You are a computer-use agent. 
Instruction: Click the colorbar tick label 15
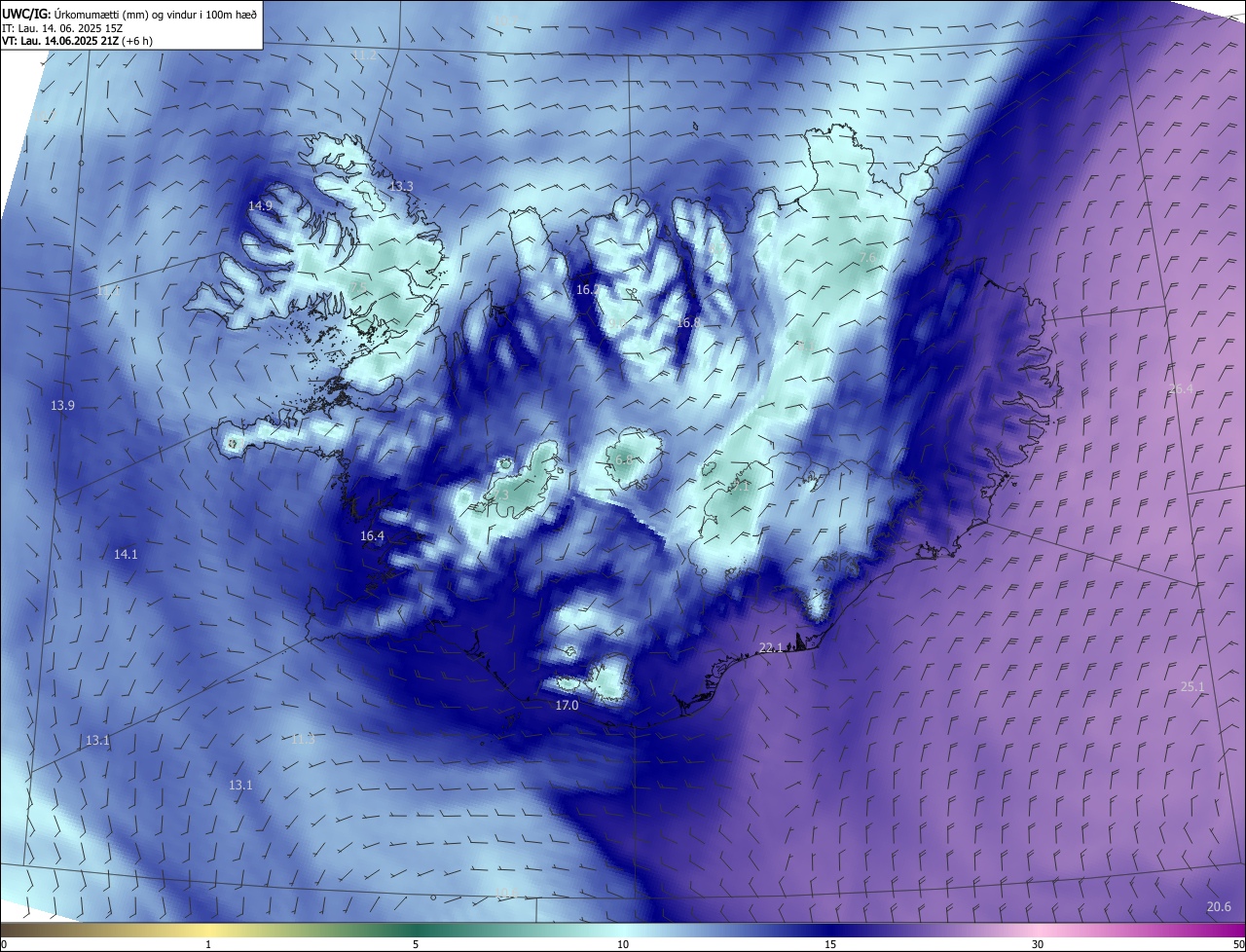pos(830,944)
